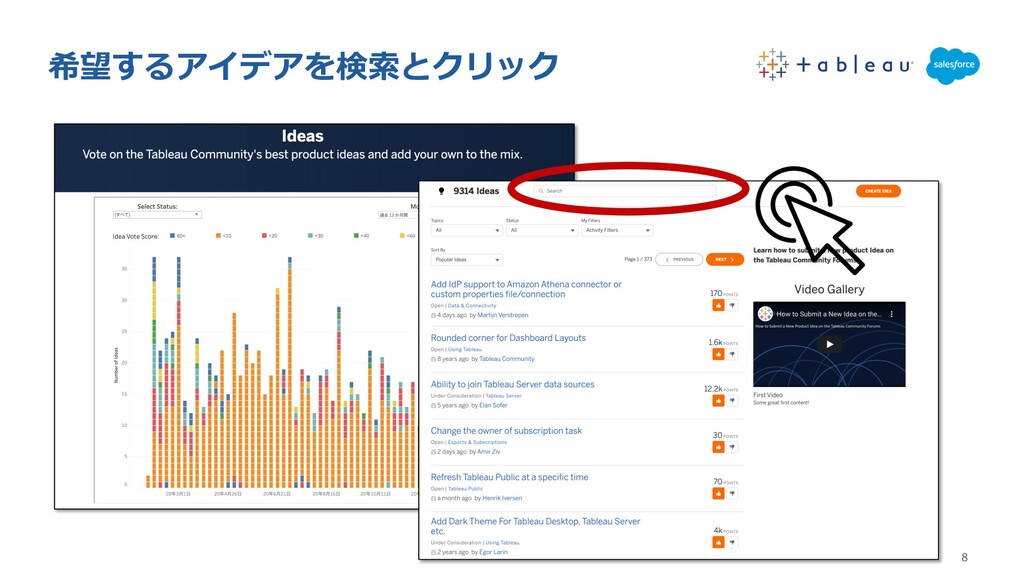Select the <20 red legend swatch
Image resolution: width=1024 pixels, height=576 pixels.
point(264,235)
